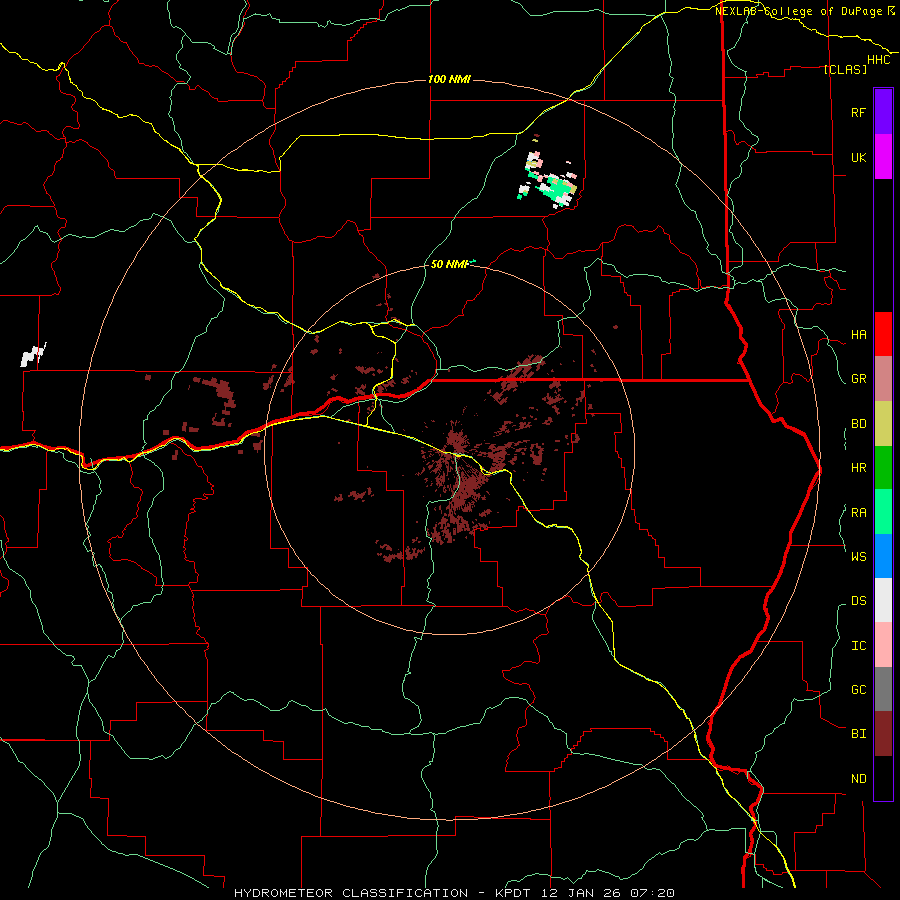Click the HR legend label
Image resolution: width=900 pixels, height=900 pixels.
(x=858, y=468)
